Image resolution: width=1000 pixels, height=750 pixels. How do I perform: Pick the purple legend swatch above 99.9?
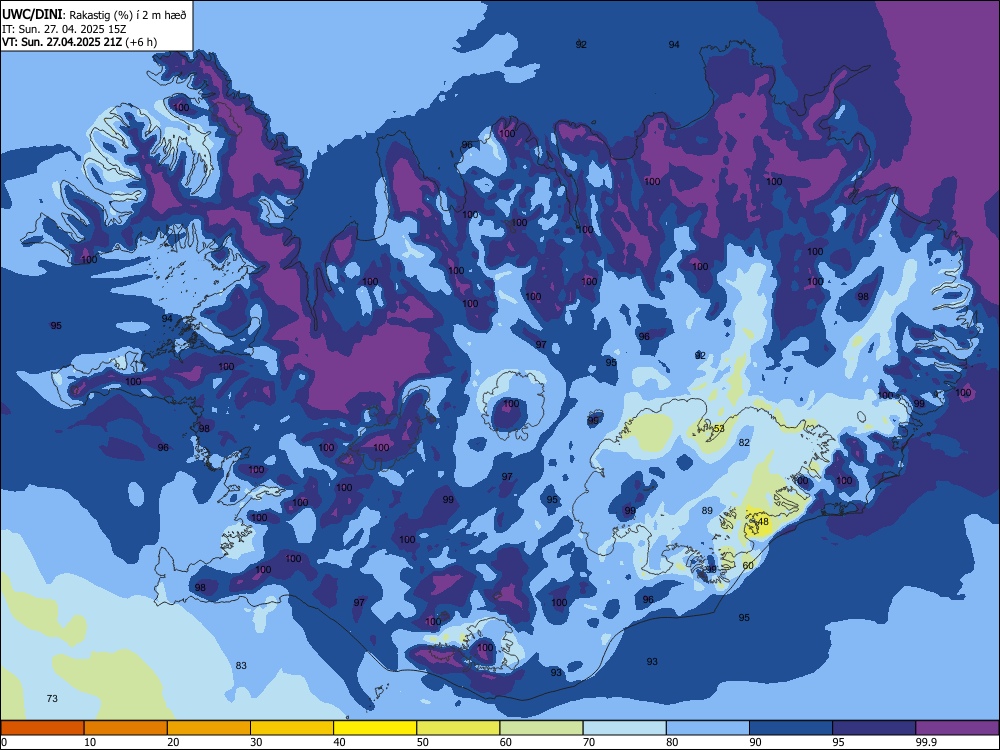click(x=957, y=728)
